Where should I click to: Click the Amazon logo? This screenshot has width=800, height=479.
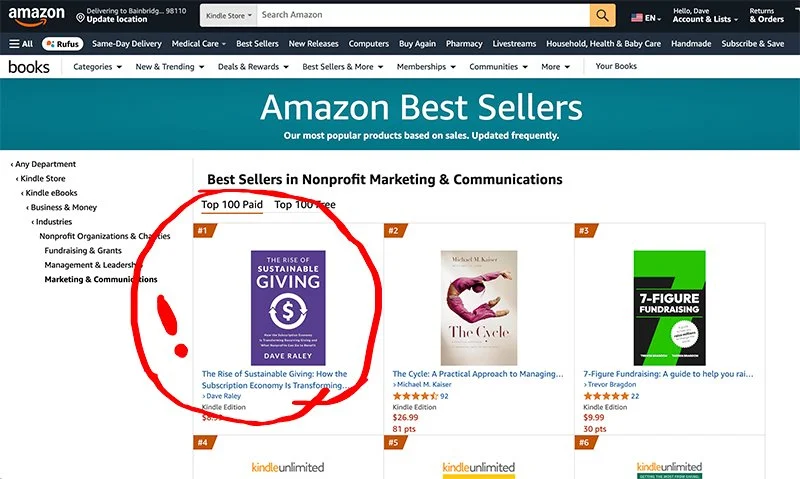point(36,16)
